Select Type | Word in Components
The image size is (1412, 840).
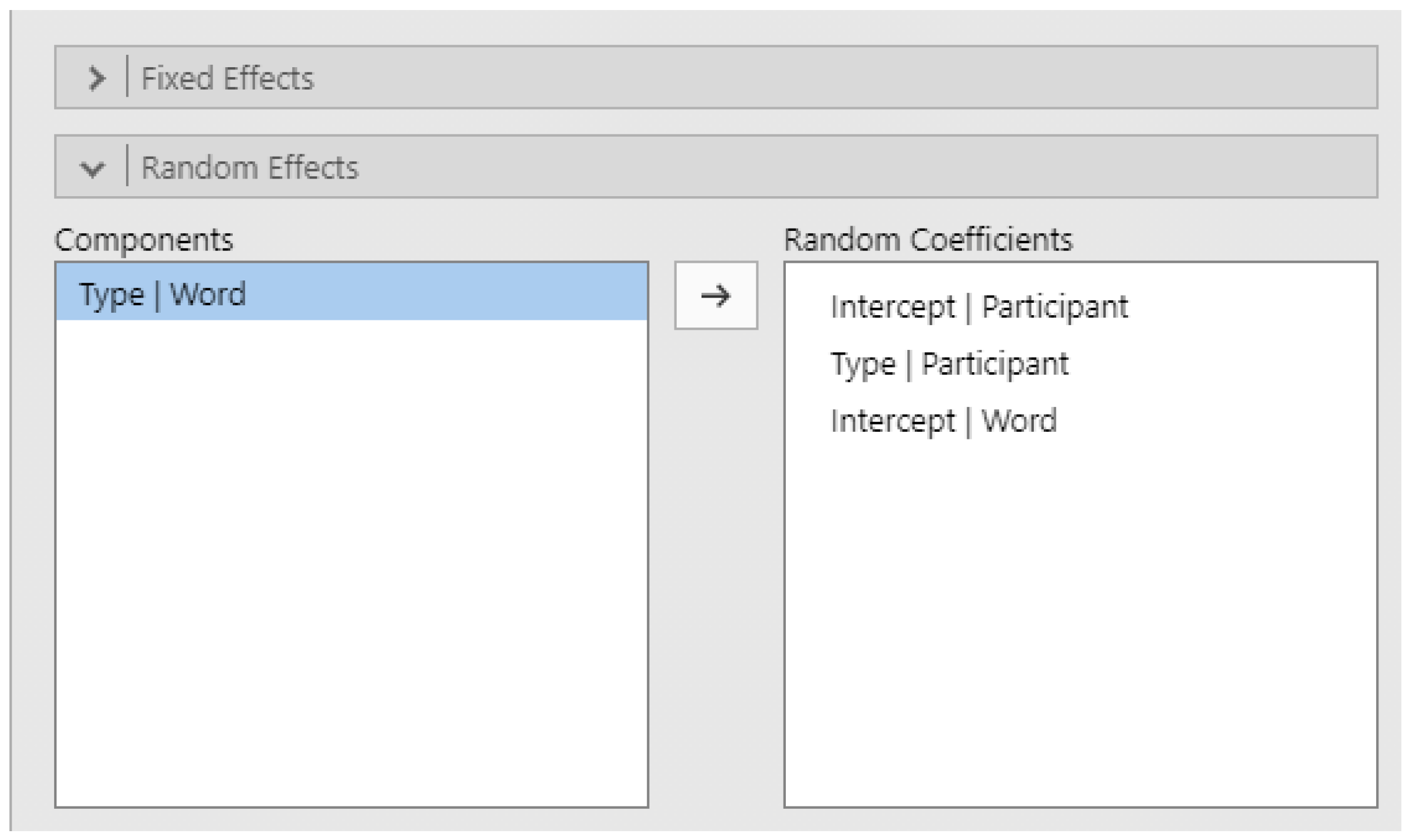[x=352, y=293]
